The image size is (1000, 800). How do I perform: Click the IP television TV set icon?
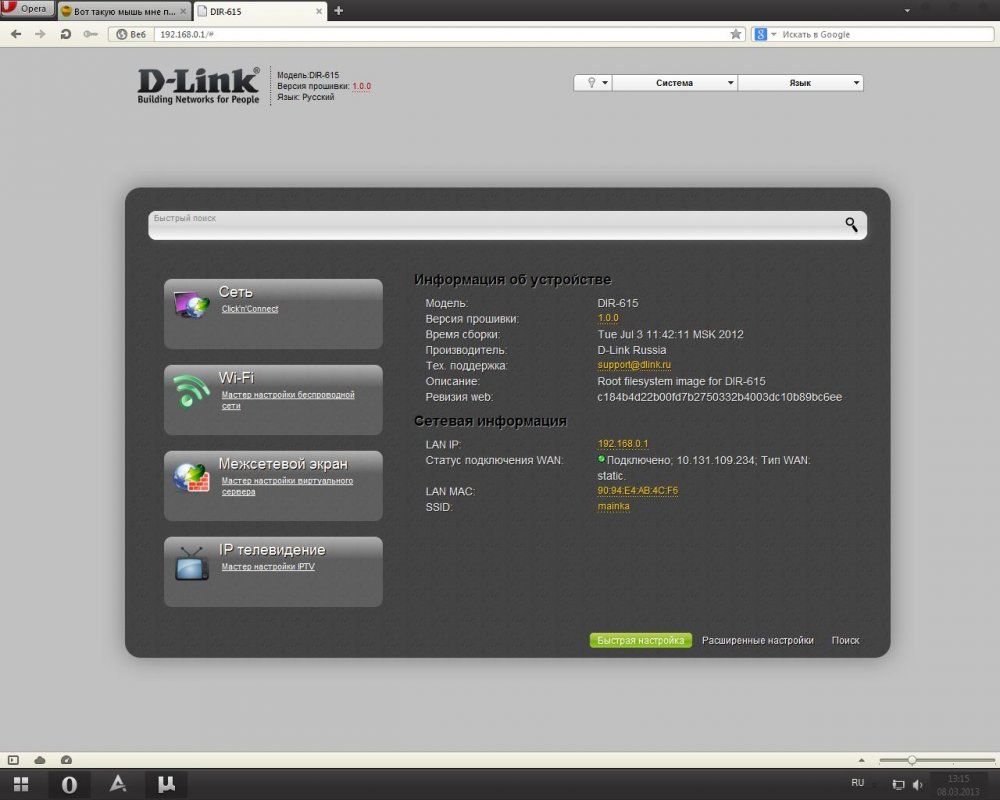click(191, 563)
